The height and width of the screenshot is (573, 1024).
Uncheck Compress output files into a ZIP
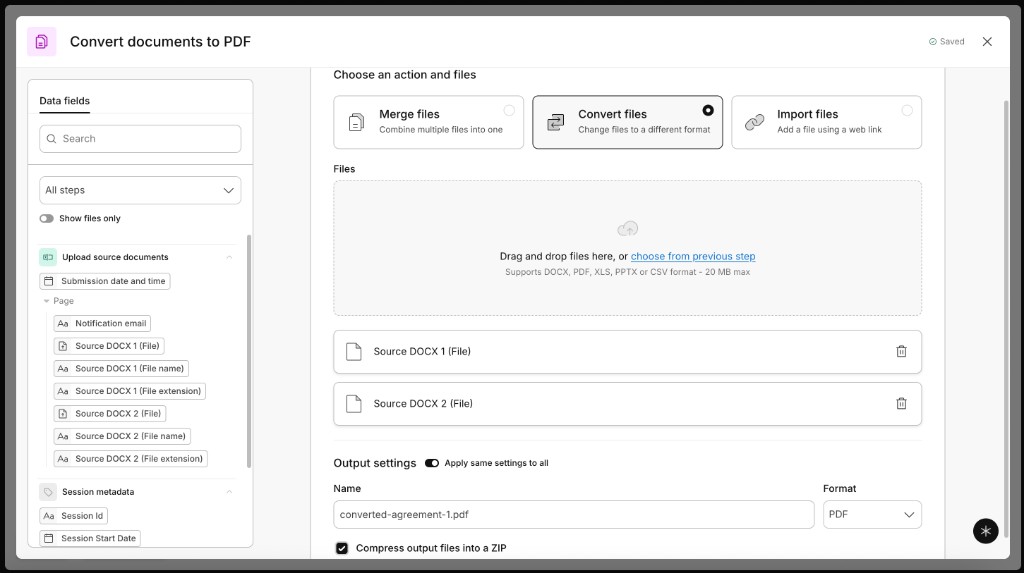[x=342, y=548]
